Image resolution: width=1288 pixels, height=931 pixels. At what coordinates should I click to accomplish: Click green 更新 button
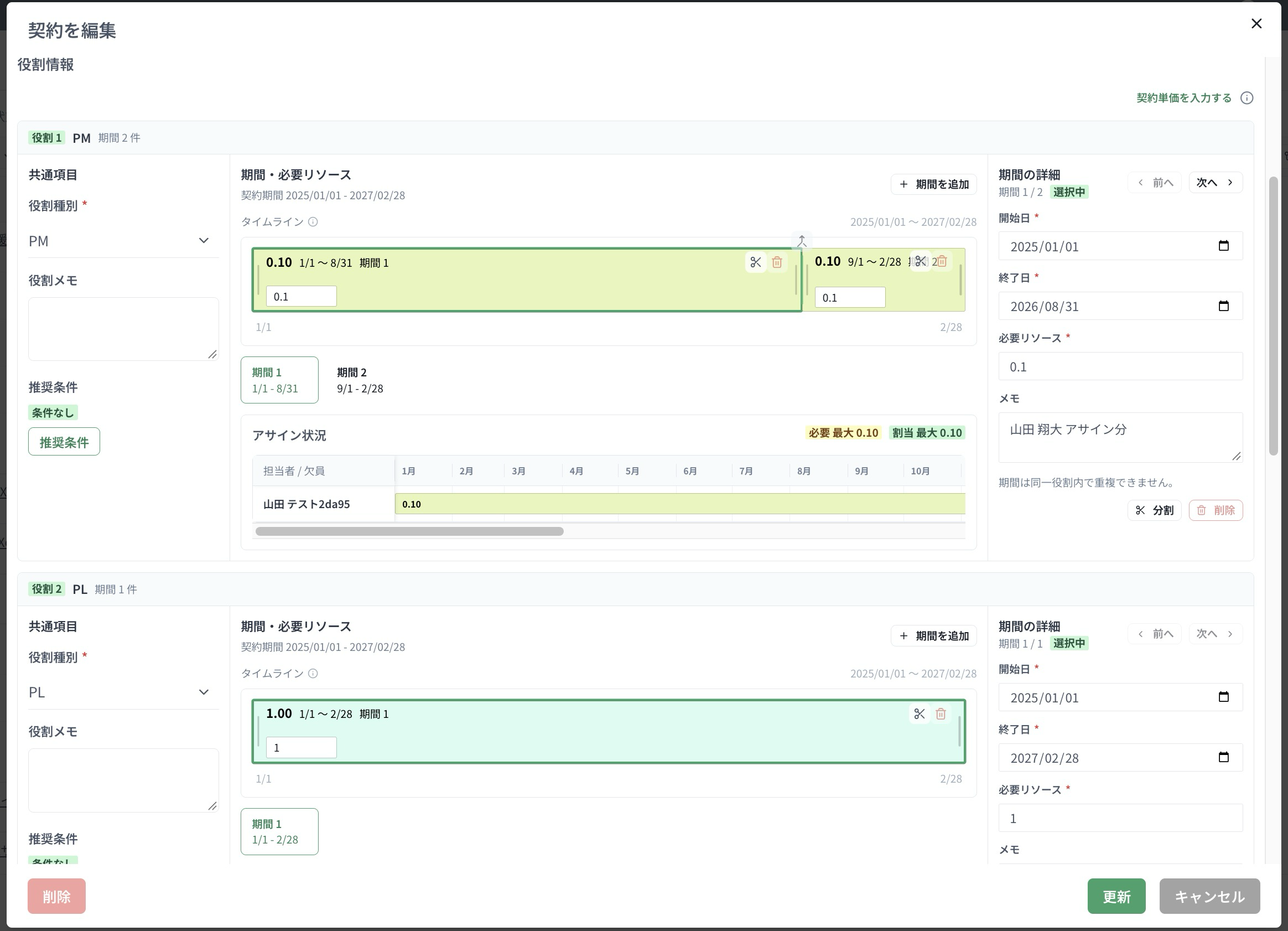[x=1116, y=896]
